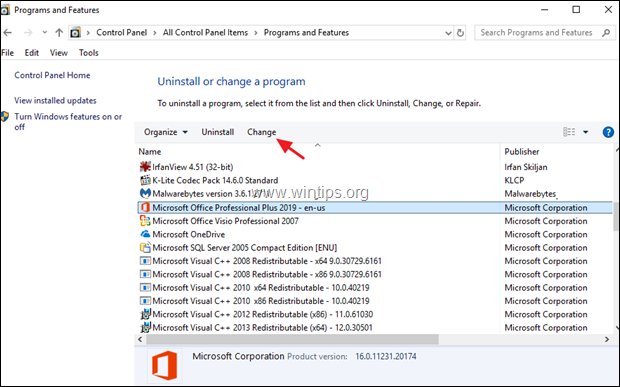Go forward with the right arrow
Screen dimensions: 620x387
(x=28, y=33)
